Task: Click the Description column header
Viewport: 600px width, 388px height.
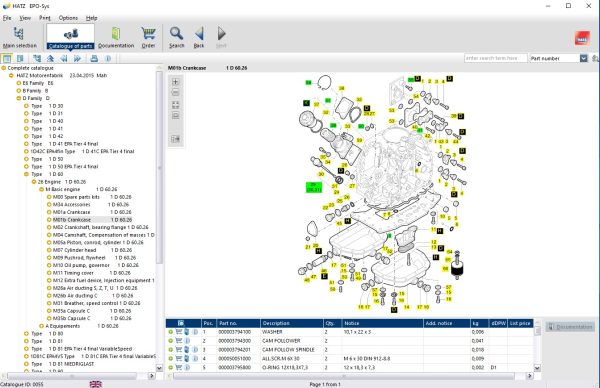Action: pyautogui.click(x=292, y=323)
